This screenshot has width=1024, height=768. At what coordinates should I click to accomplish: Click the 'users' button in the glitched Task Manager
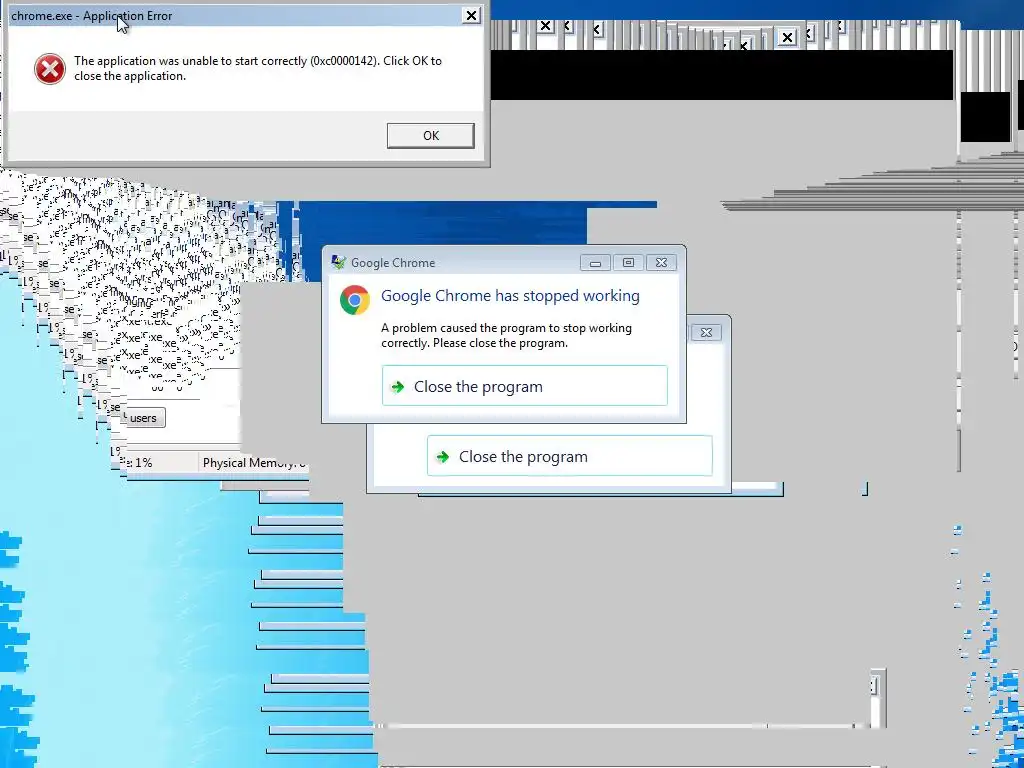[x=143, y=418]
